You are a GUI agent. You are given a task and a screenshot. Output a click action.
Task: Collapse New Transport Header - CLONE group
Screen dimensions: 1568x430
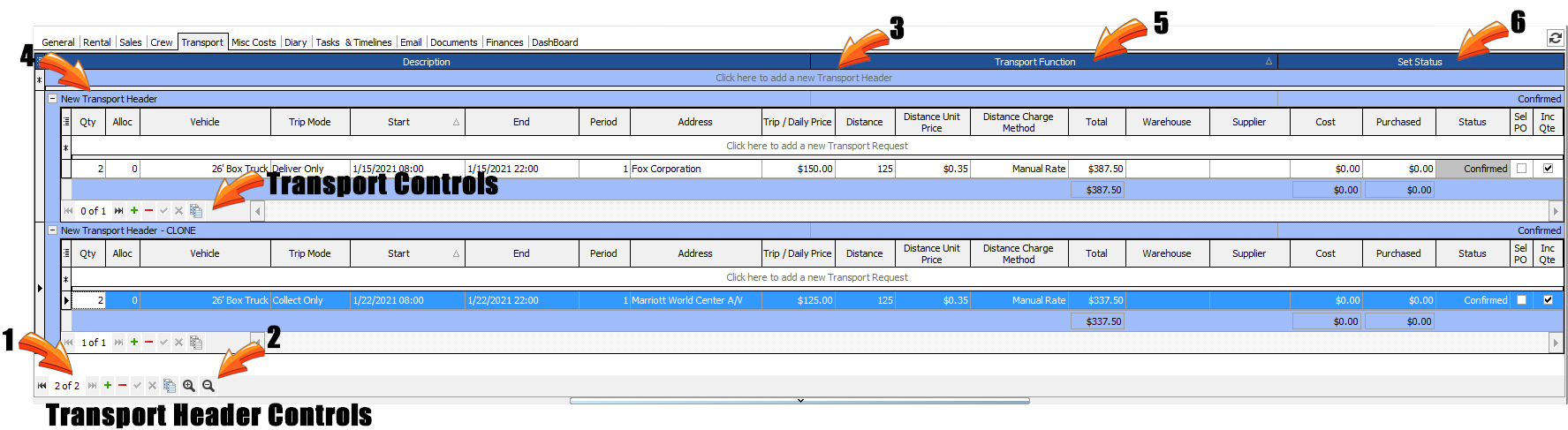point(52,230)
